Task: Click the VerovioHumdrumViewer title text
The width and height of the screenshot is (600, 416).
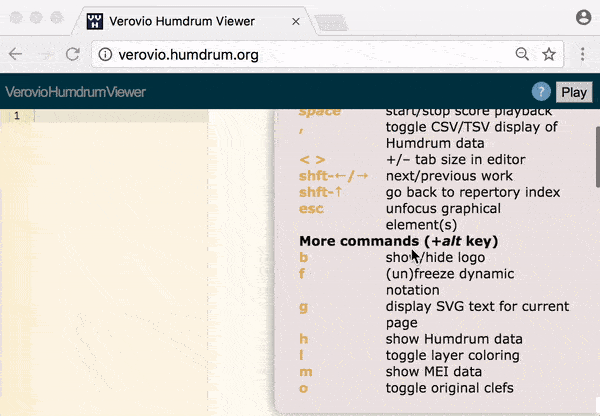Action: (75, 92)
